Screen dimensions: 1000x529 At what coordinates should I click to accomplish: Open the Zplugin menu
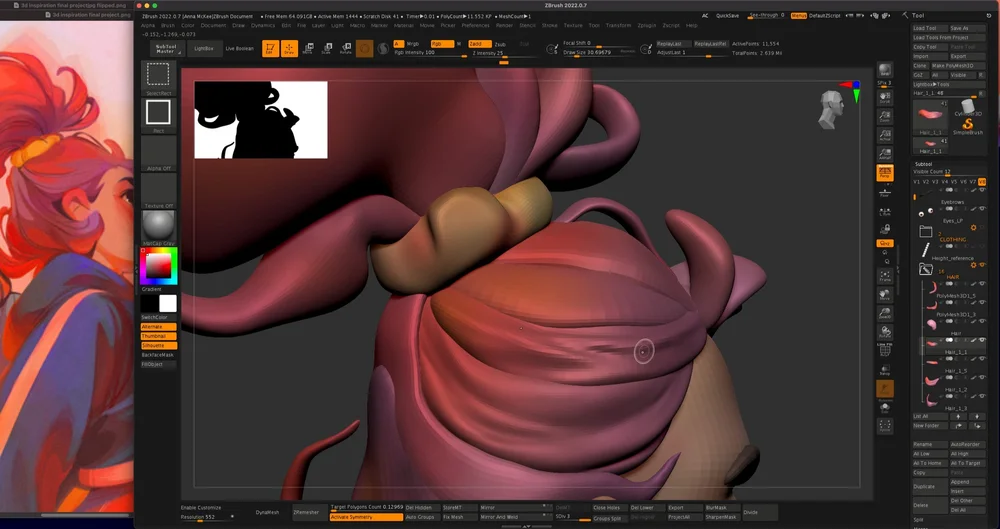[x=647, y=26]
